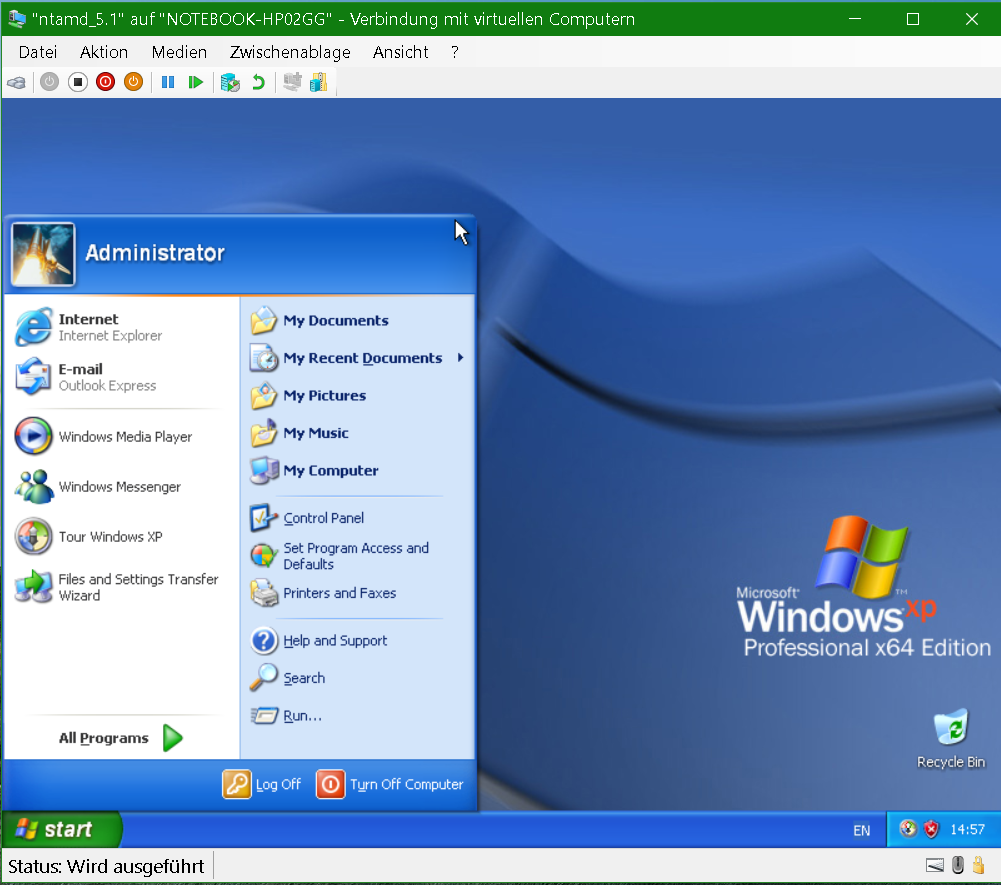This screenshot has height=885, width=1001.
Task: Click the 14:57 taskbar clock
Action: pos(967,829)
